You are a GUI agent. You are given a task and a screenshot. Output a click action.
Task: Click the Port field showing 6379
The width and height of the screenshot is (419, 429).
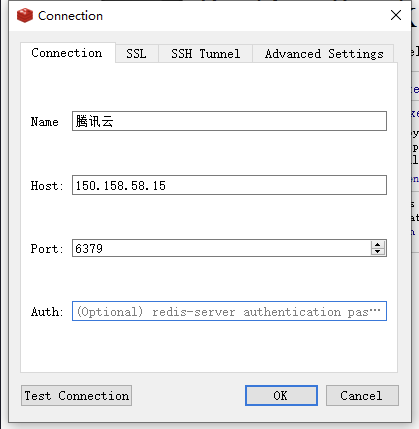[x=221, y=248]
